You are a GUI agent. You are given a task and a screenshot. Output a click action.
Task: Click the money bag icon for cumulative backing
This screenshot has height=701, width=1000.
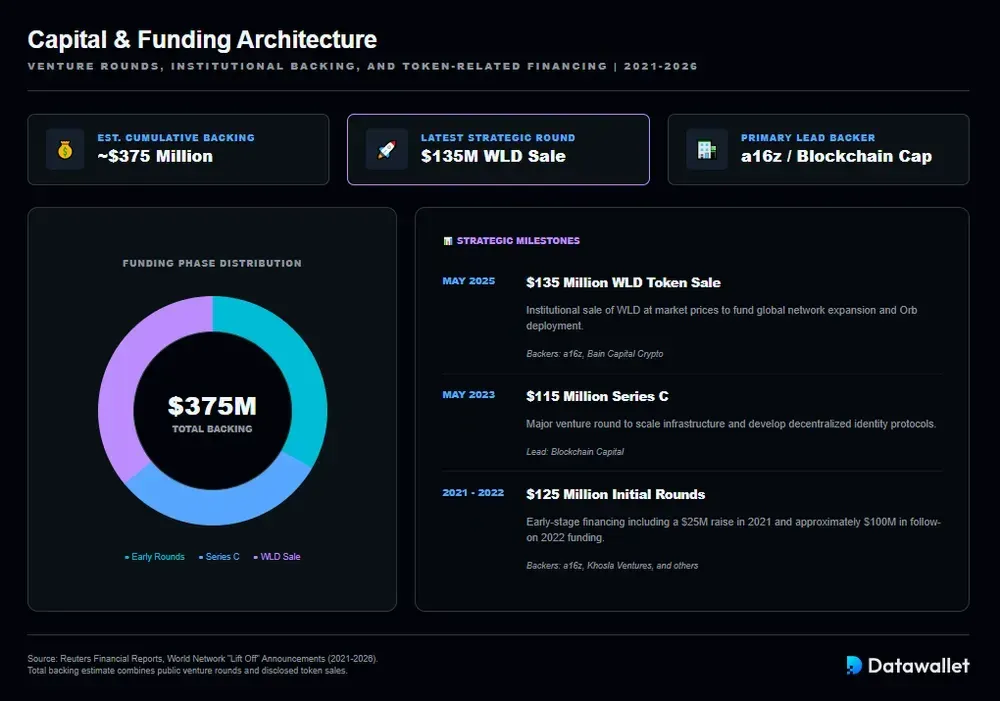pos(64,149)
